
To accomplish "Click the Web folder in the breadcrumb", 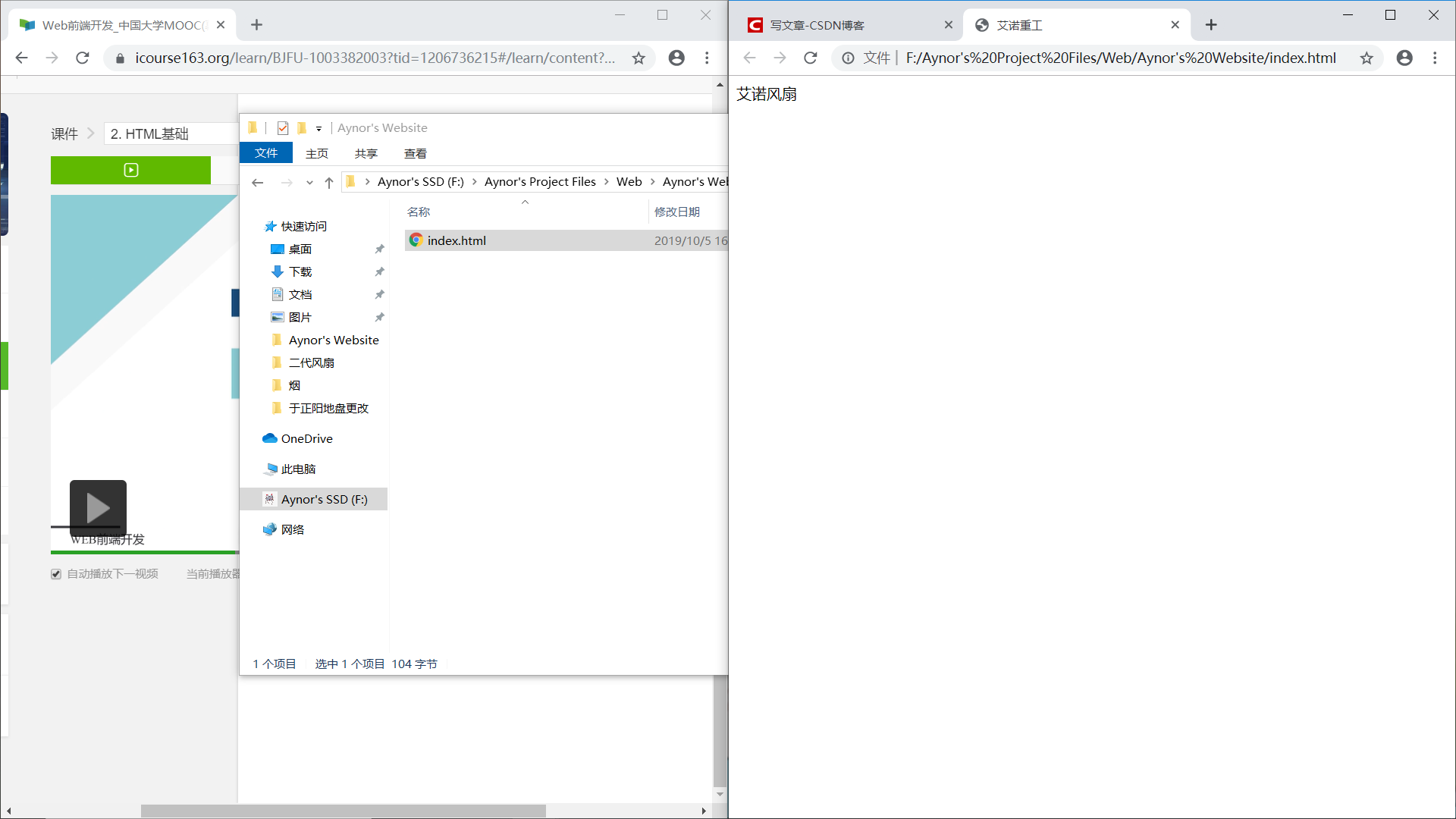I will click(629, 182).
